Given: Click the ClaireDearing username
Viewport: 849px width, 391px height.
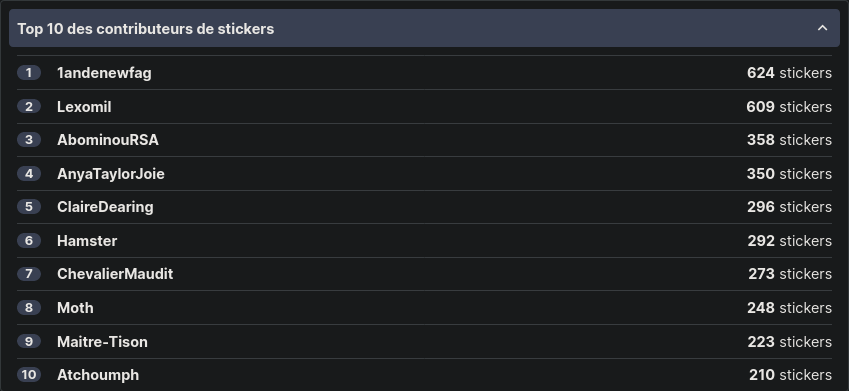Looking at the screenshot, I should click(105, 207).
